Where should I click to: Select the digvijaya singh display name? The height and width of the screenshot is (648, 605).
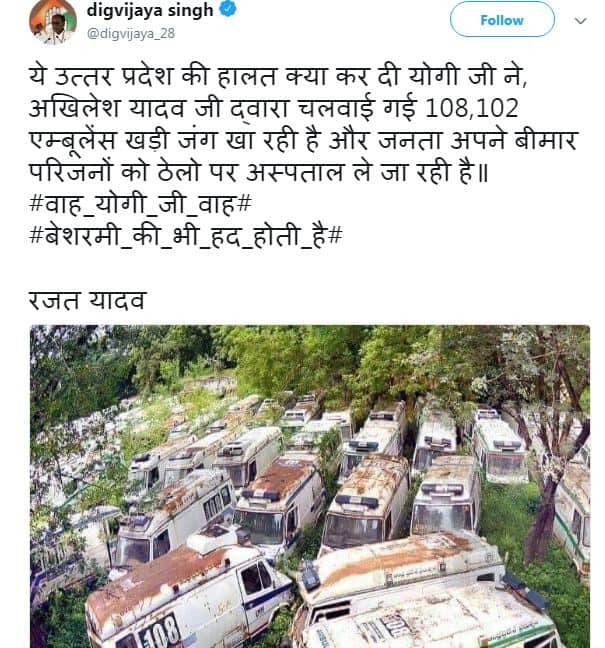pyautogui.click(x=150, y=10)
